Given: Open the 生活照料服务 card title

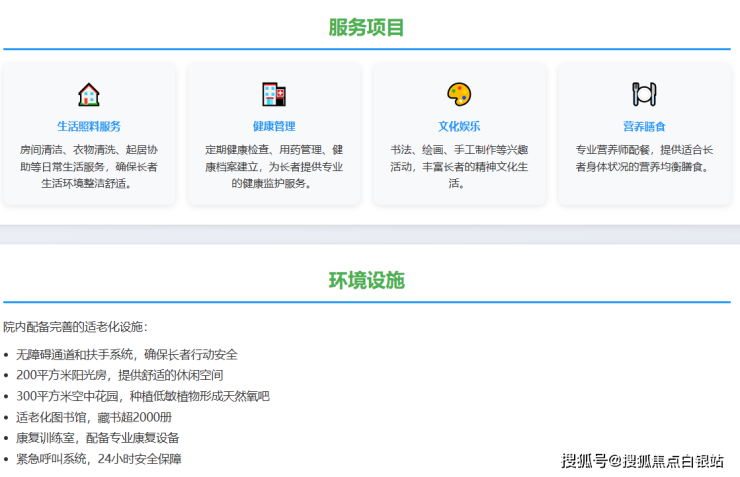Looking at the screenshot, I should (89, 127).
